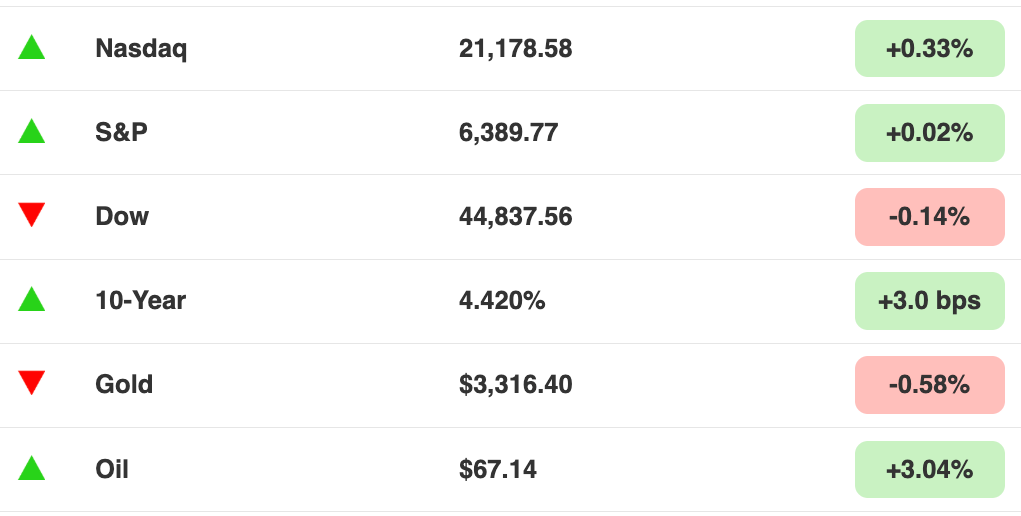Select the Nasdaq value 21,178.58

point(516,49)
